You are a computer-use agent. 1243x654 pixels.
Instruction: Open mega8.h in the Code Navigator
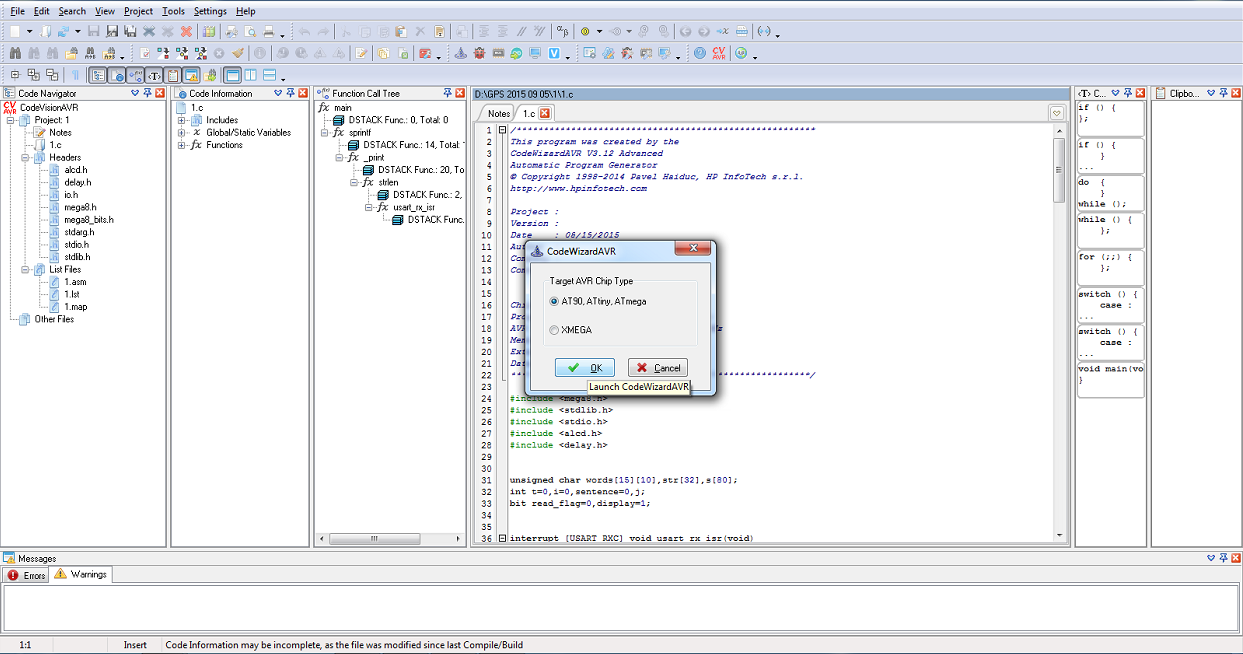[79, 207]
